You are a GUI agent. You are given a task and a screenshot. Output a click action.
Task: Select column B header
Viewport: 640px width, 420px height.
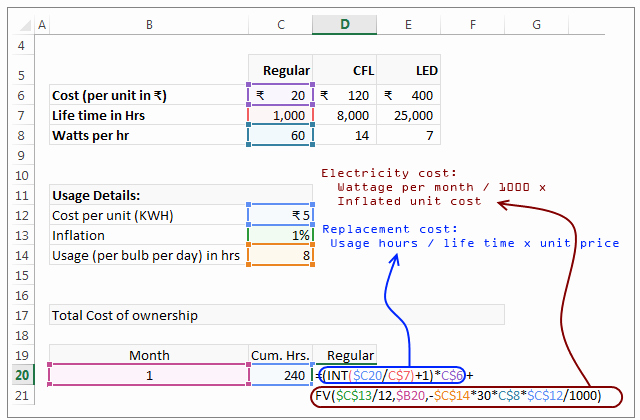(x=149, y=25)
